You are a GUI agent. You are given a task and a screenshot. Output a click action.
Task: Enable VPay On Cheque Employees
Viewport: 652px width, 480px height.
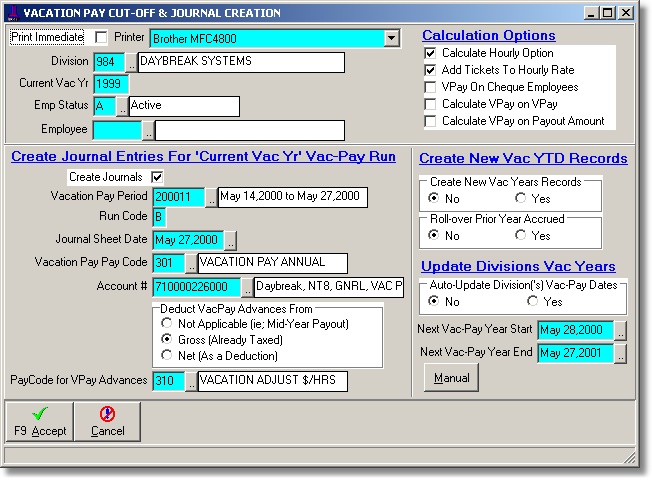pos(430,87)
